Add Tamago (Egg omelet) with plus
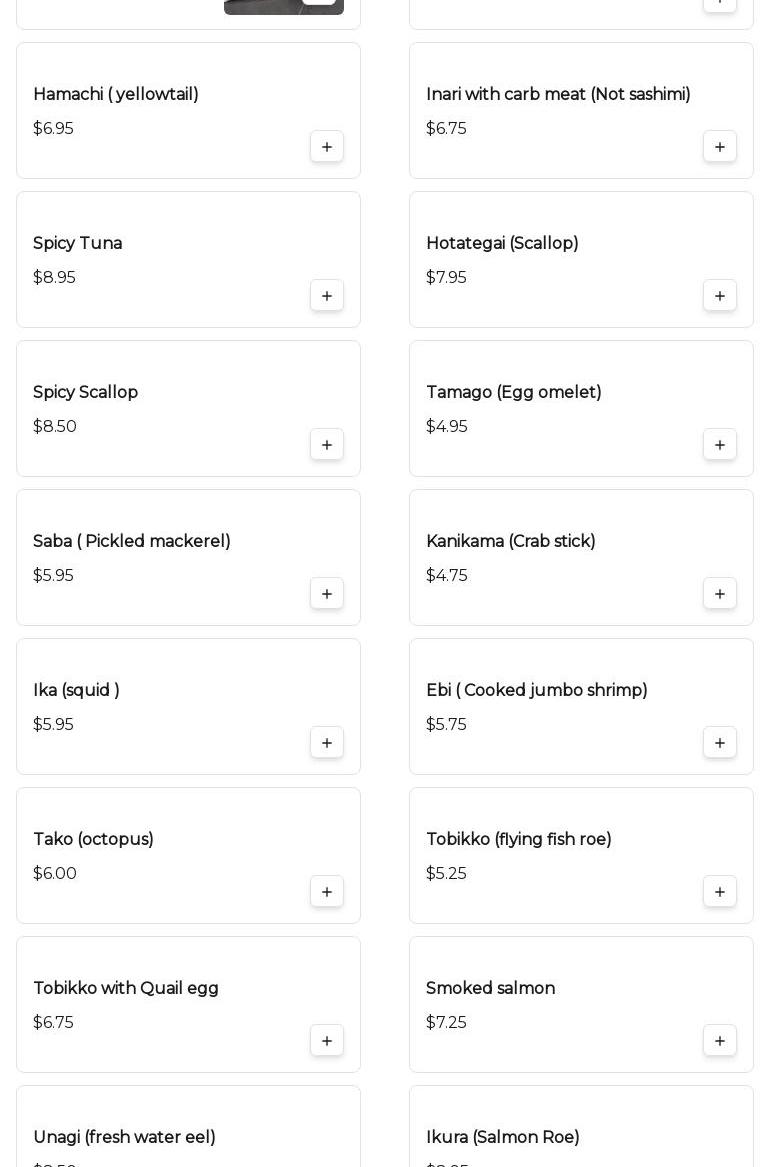This screenshot has height=1167, width=770. pos(720,445)
